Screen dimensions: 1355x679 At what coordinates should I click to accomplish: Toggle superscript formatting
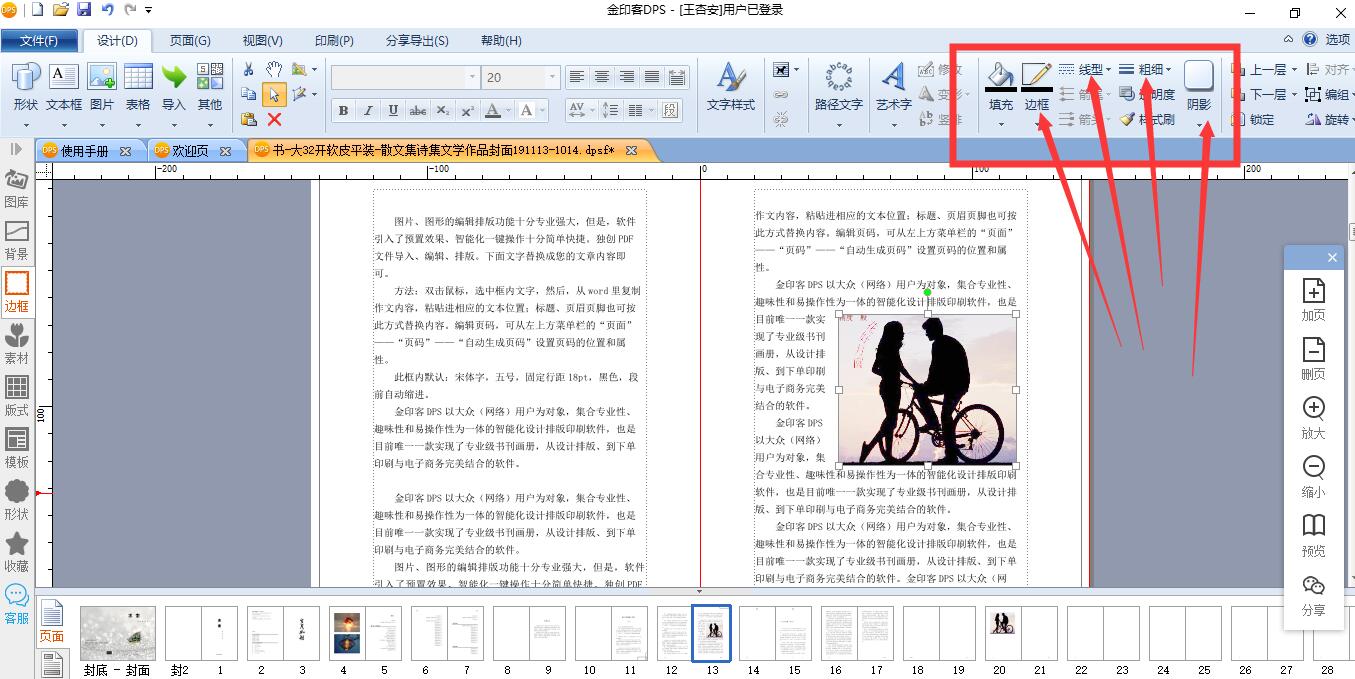(468, 110)
